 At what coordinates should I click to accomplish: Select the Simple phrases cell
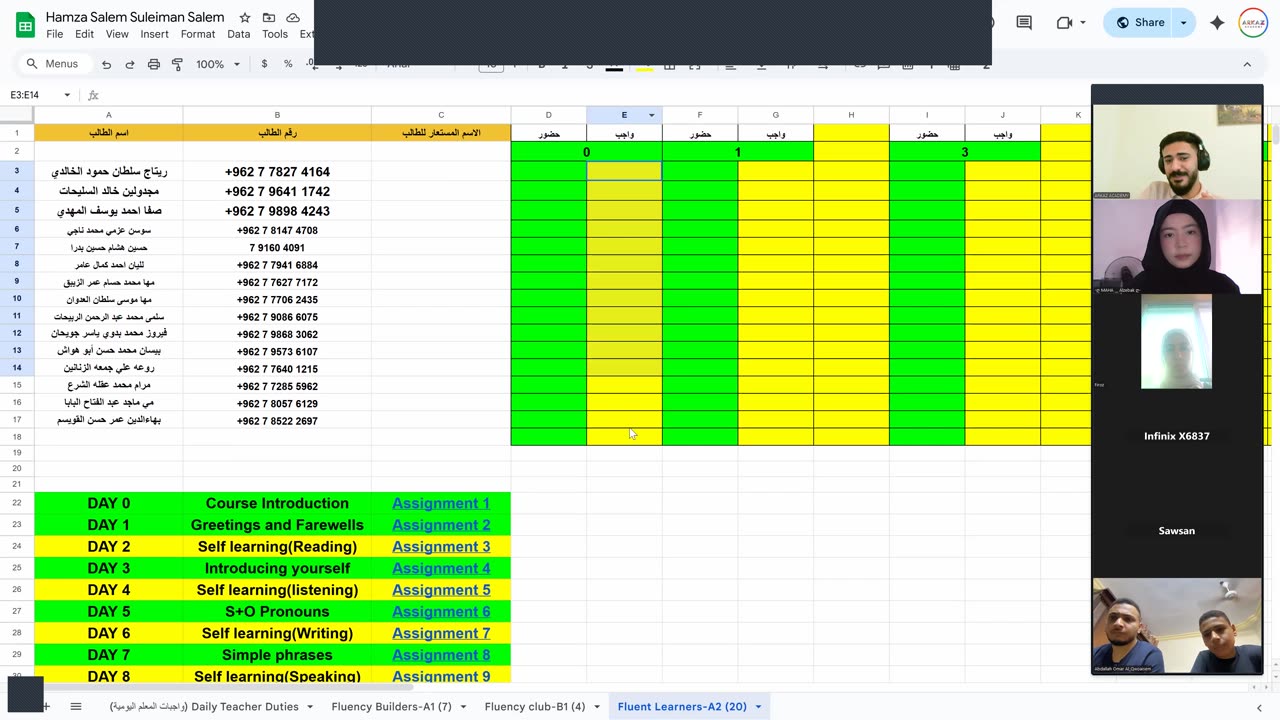pos(277,655)
